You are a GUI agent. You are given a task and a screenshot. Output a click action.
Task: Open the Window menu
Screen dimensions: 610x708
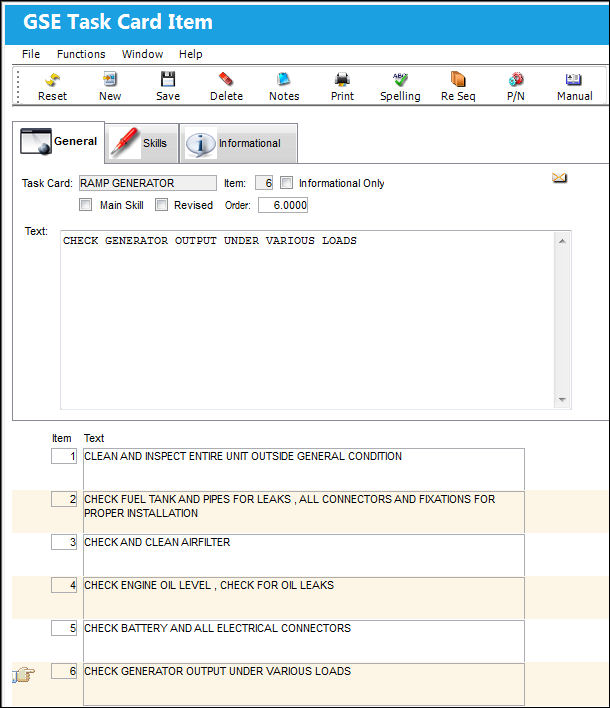point(142,54)
